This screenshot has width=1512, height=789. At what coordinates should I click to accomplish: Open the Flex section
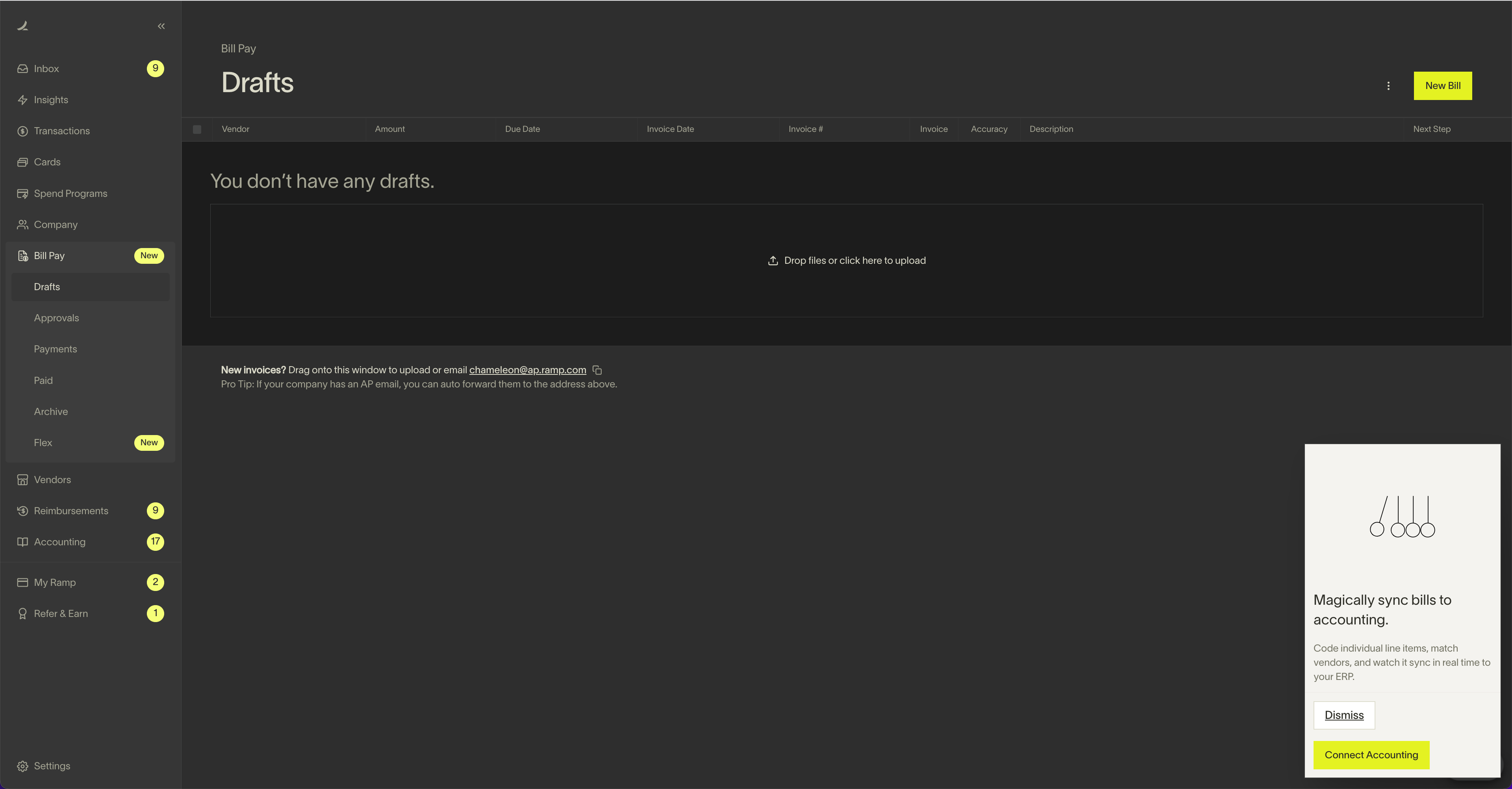[91, 443]
